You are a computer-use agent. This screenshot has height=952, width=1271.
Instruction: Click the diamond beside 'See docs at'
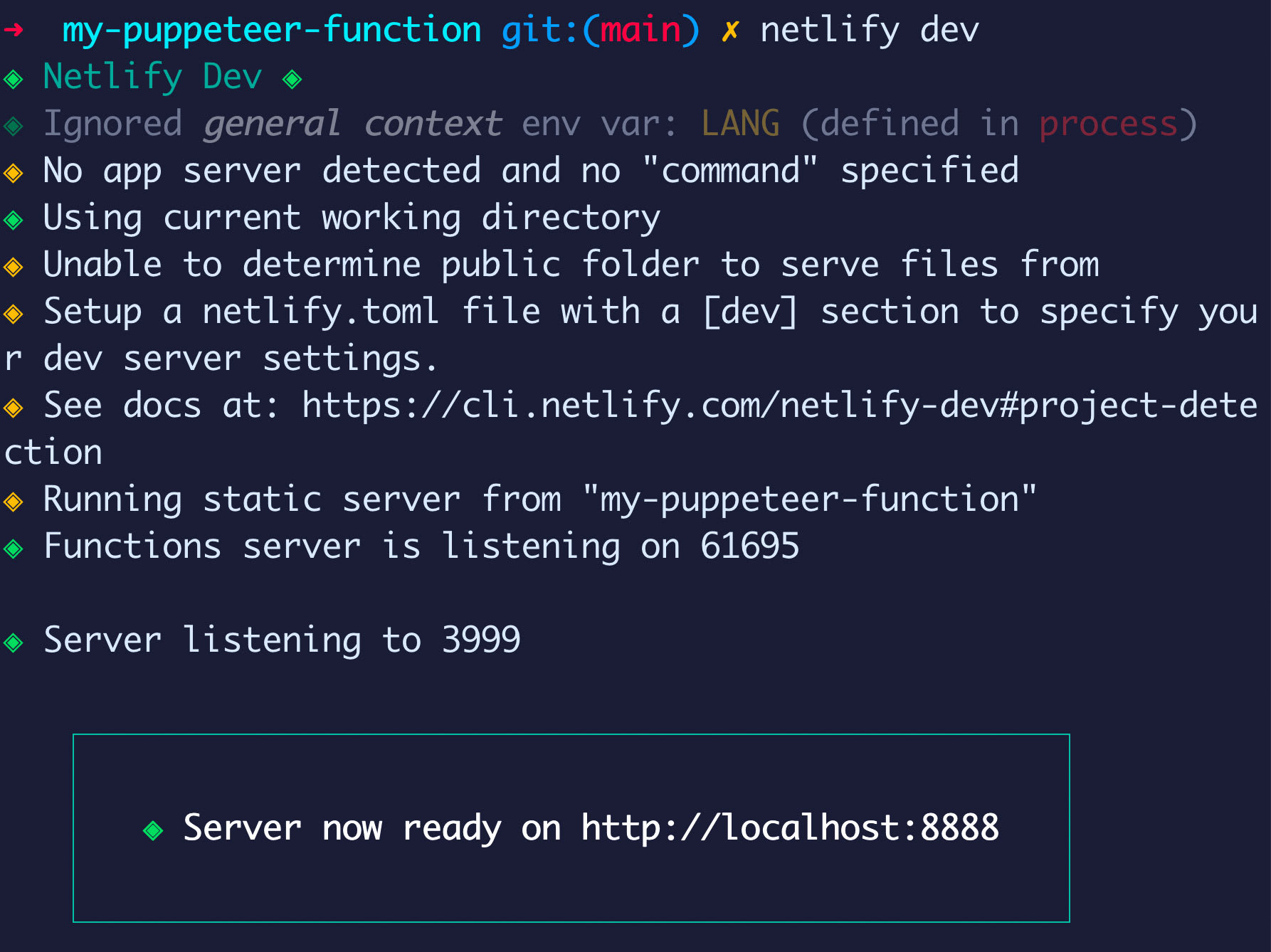pos(14,407)
